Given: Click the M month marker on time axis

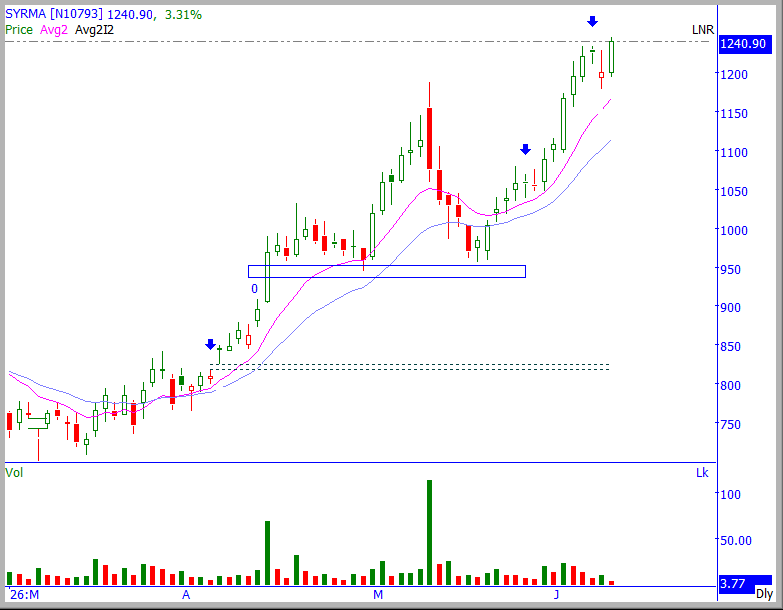Looking at the screenshot, I should 378,595.
